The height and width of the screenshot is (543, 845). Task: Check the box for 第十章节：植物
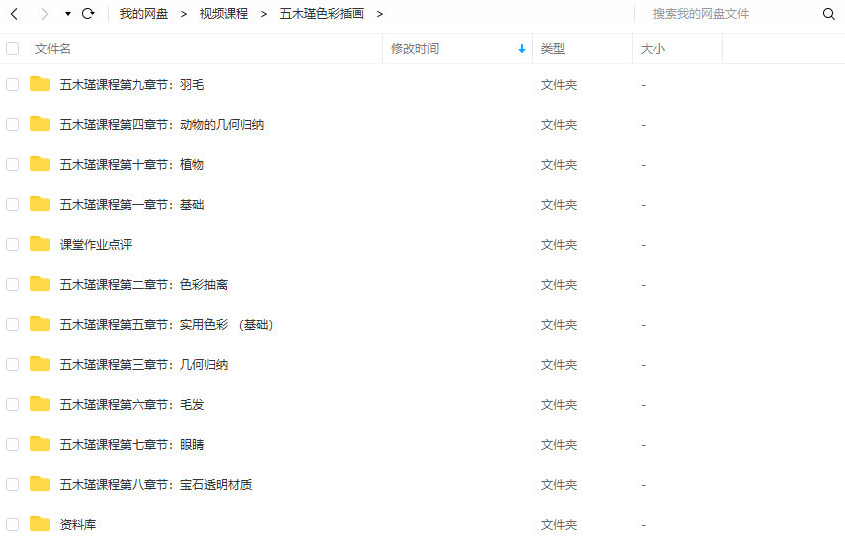point(13,164)
